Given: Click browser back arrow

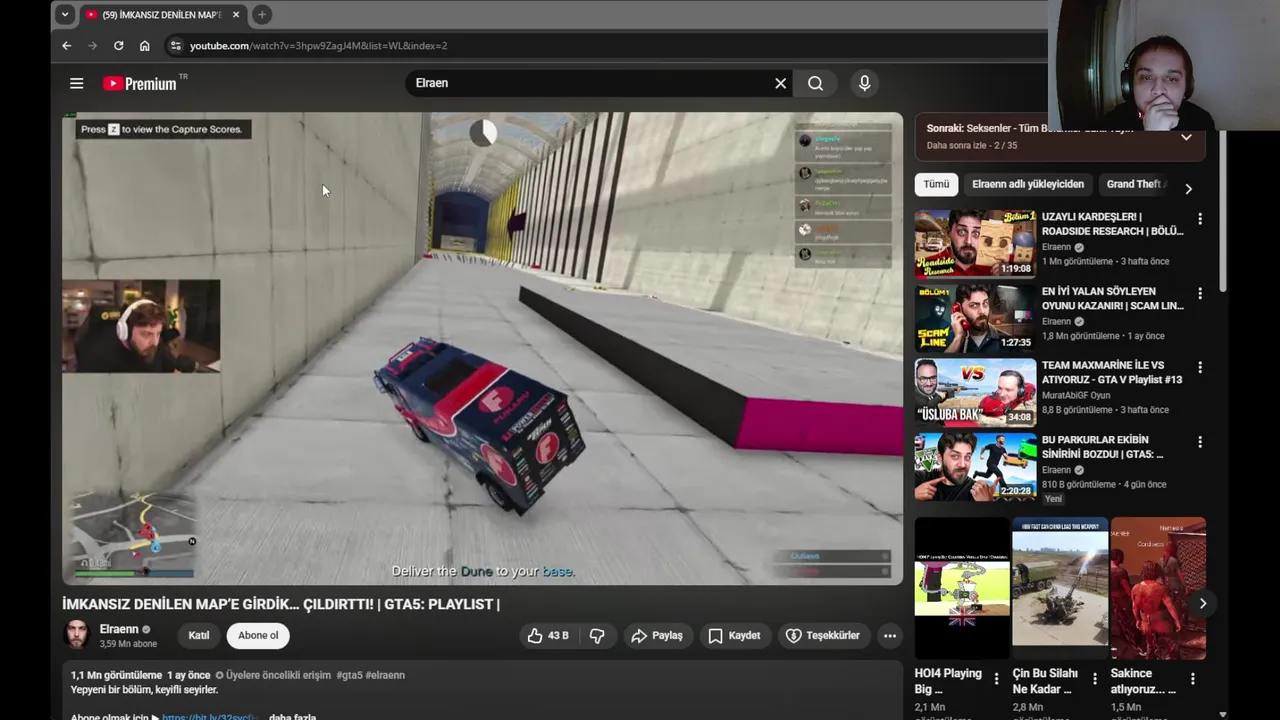Looking at the screenshot, I should click(x=67, y=46).
